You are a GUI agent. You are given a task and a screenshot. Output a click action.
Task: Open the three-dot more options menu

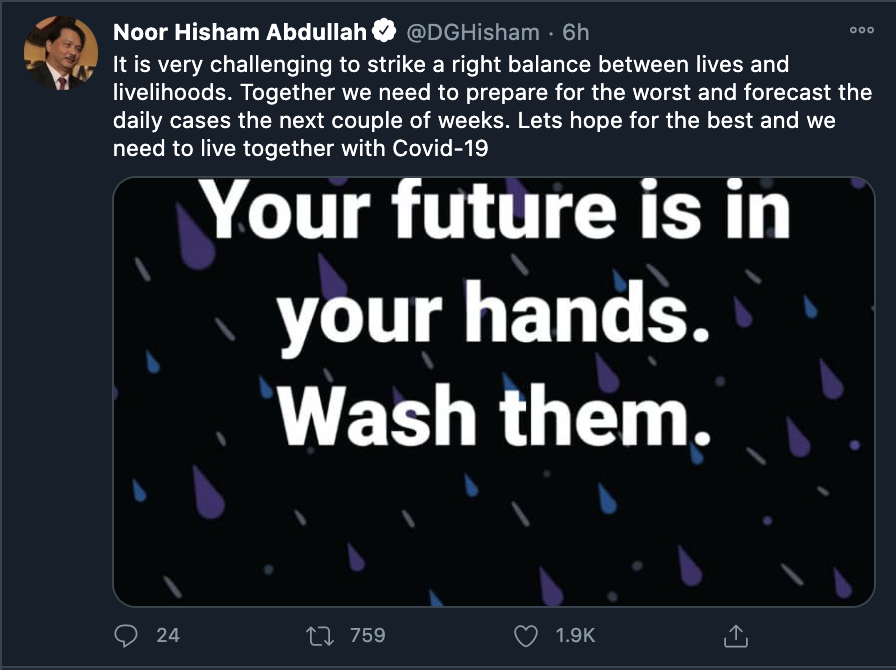tap(861, 31)
